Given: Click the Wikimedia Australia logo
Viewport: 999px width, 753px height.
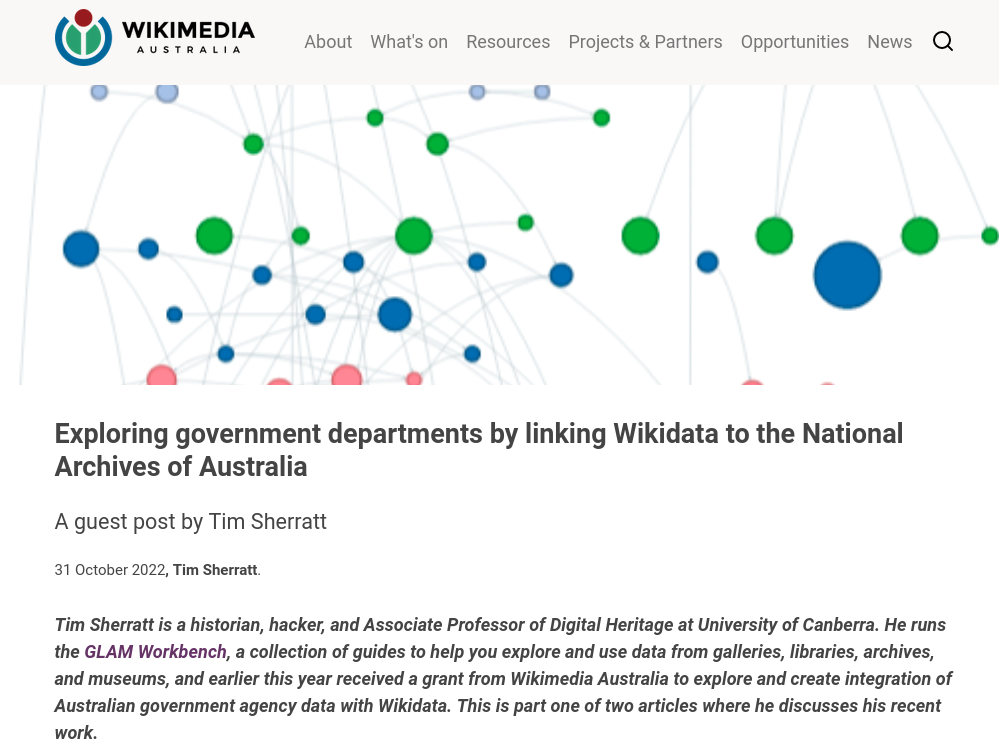Looking at the screenshot, I should pyautogui.click(x=155, y=38).
